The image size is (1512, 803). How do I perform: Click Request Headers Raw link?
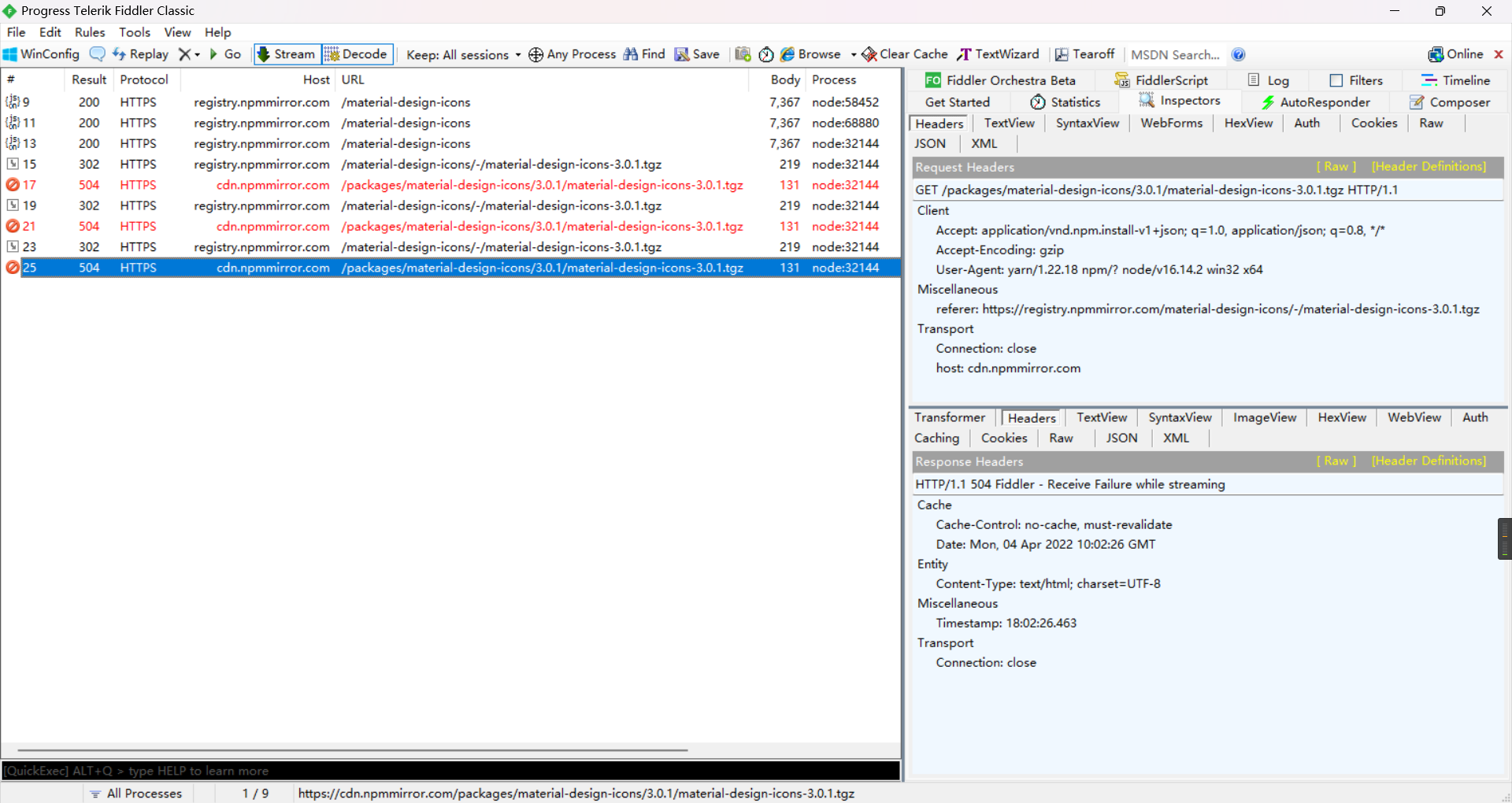click(x=1336, y=167)
